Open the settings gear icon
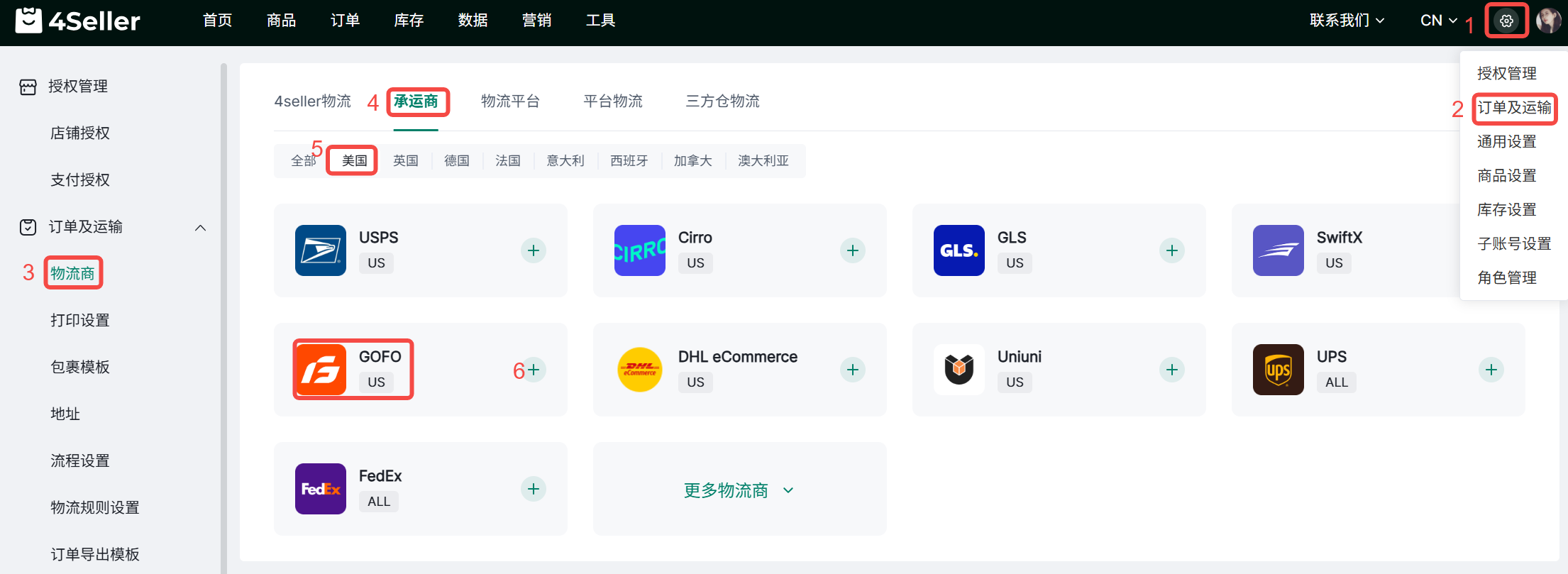 point(1506,21)
